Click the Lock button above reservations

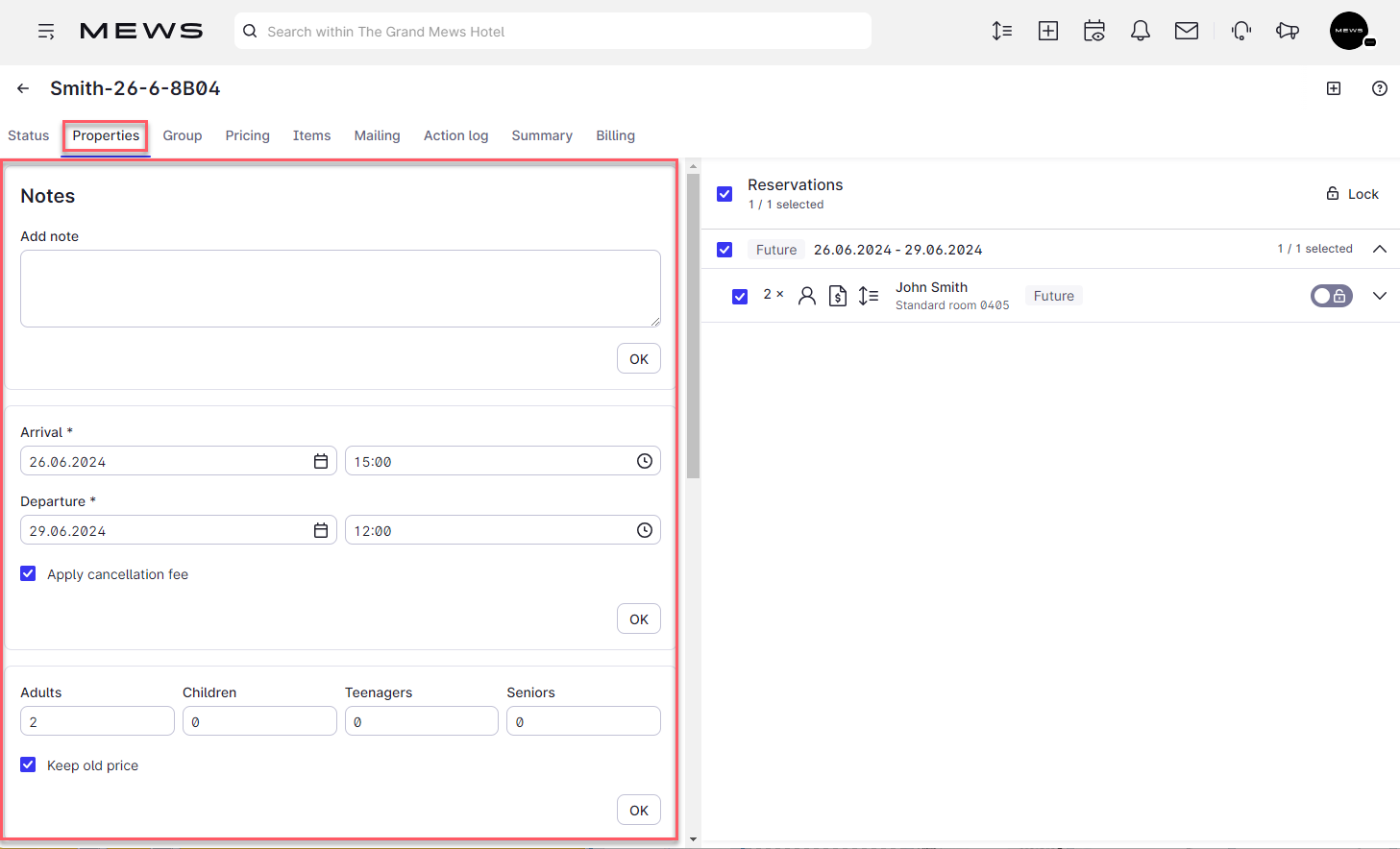[1352, 193]
